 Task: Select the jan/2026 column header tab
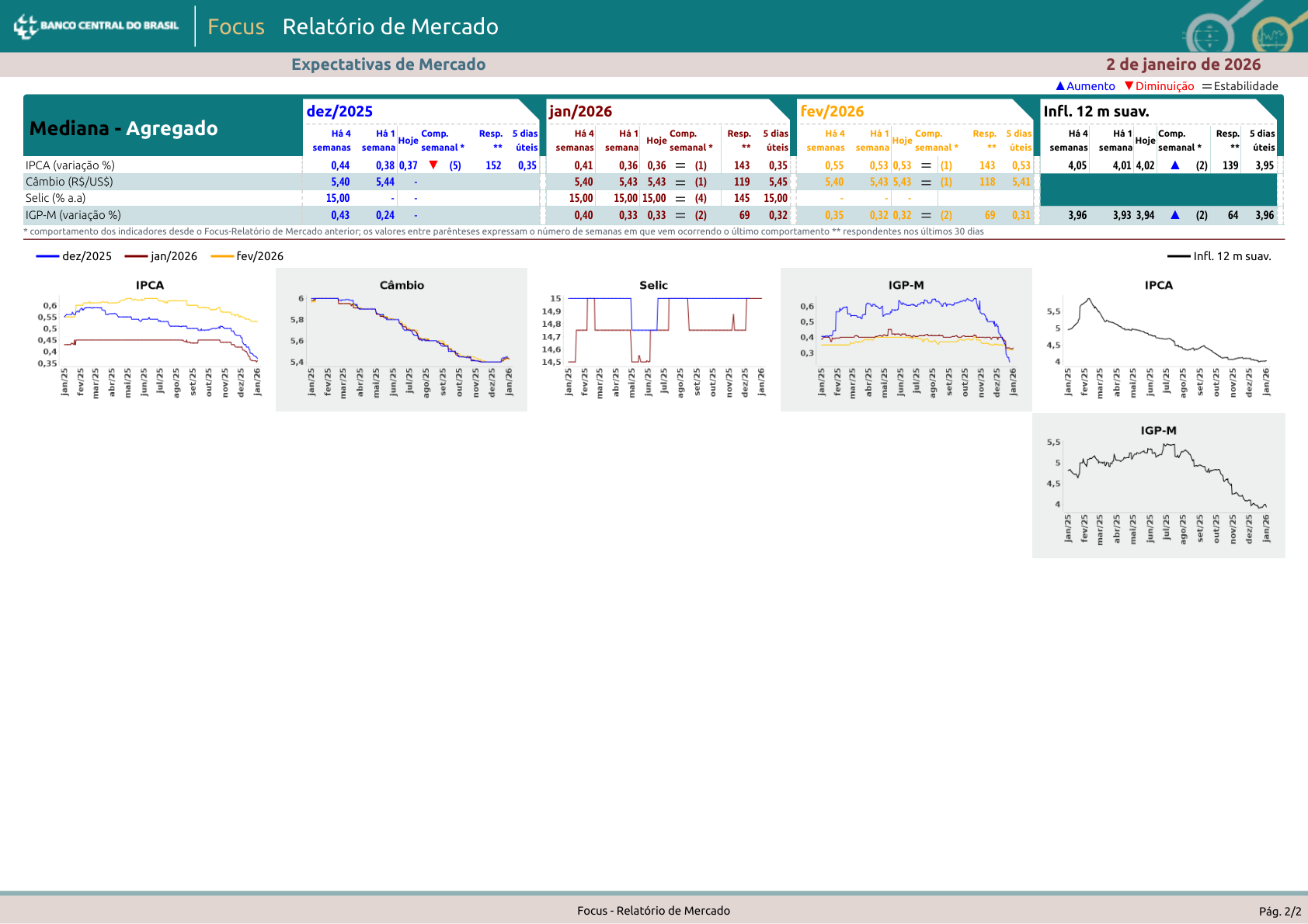coord(581,111)
